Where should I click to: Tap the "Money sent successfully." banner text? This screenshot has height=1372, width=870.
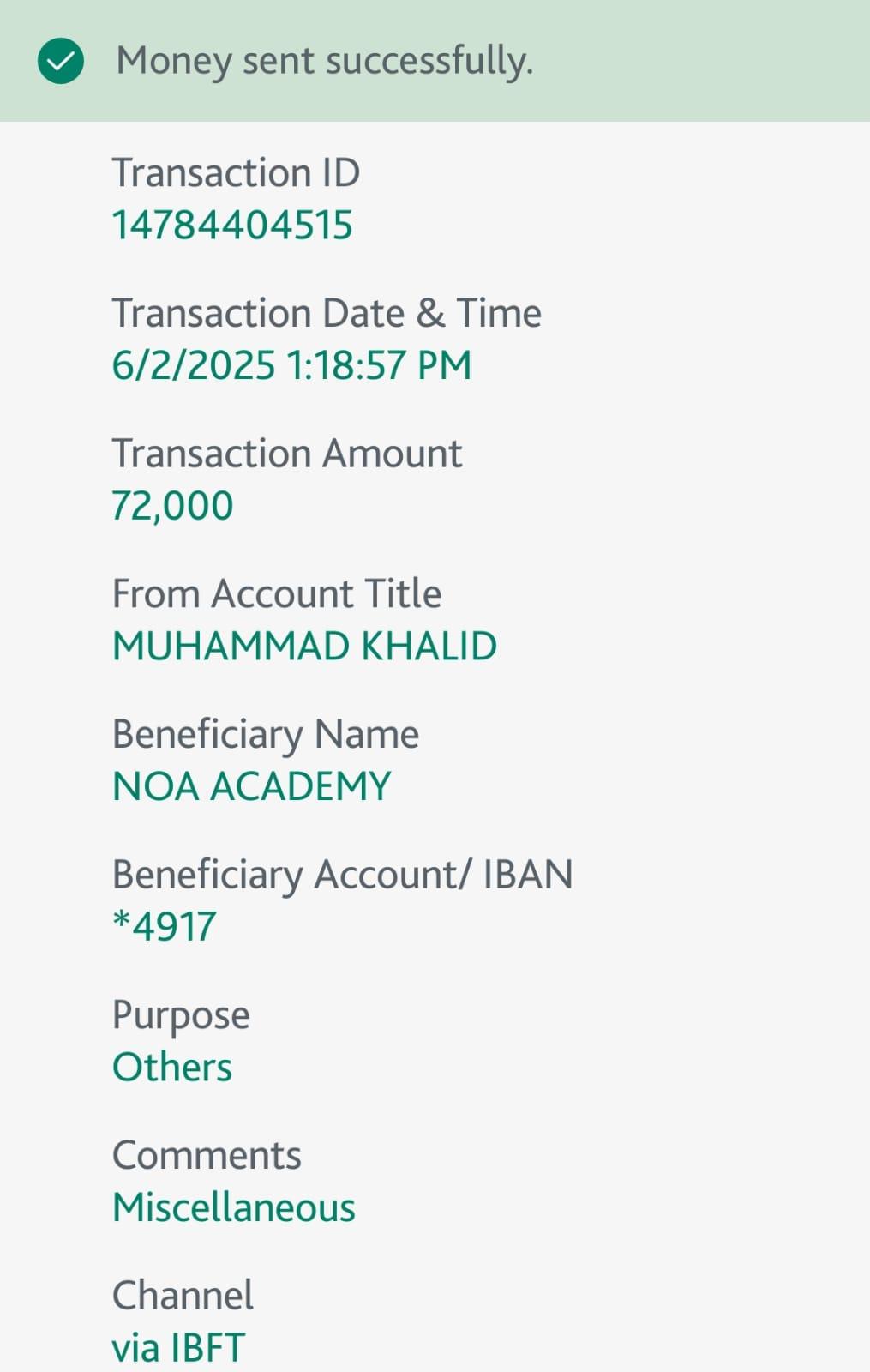(x=324, y=61)
